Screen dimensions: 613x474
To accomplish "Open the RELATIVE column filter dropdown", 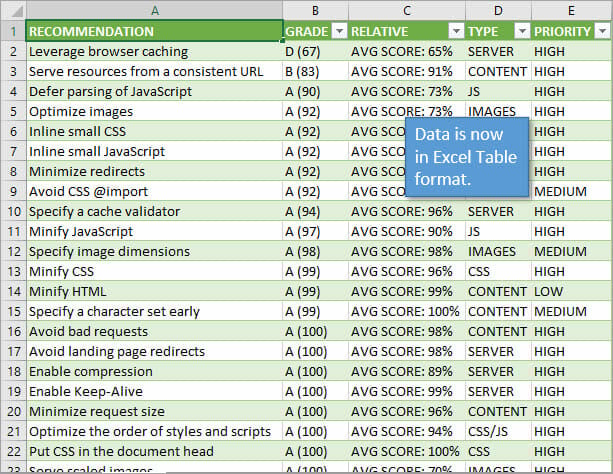I will point(455,31).
